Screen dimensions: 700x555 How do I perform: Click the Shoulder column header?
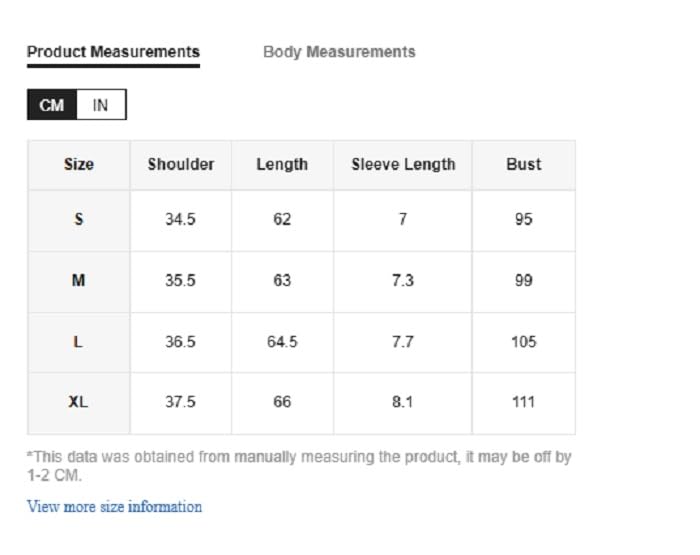pyautogui.click(x=181, y=165)
